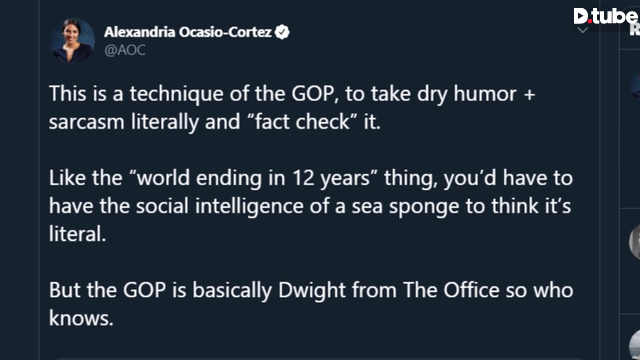
Task: Open the bottom avatar in right sidebar
Action: point(635,345)
